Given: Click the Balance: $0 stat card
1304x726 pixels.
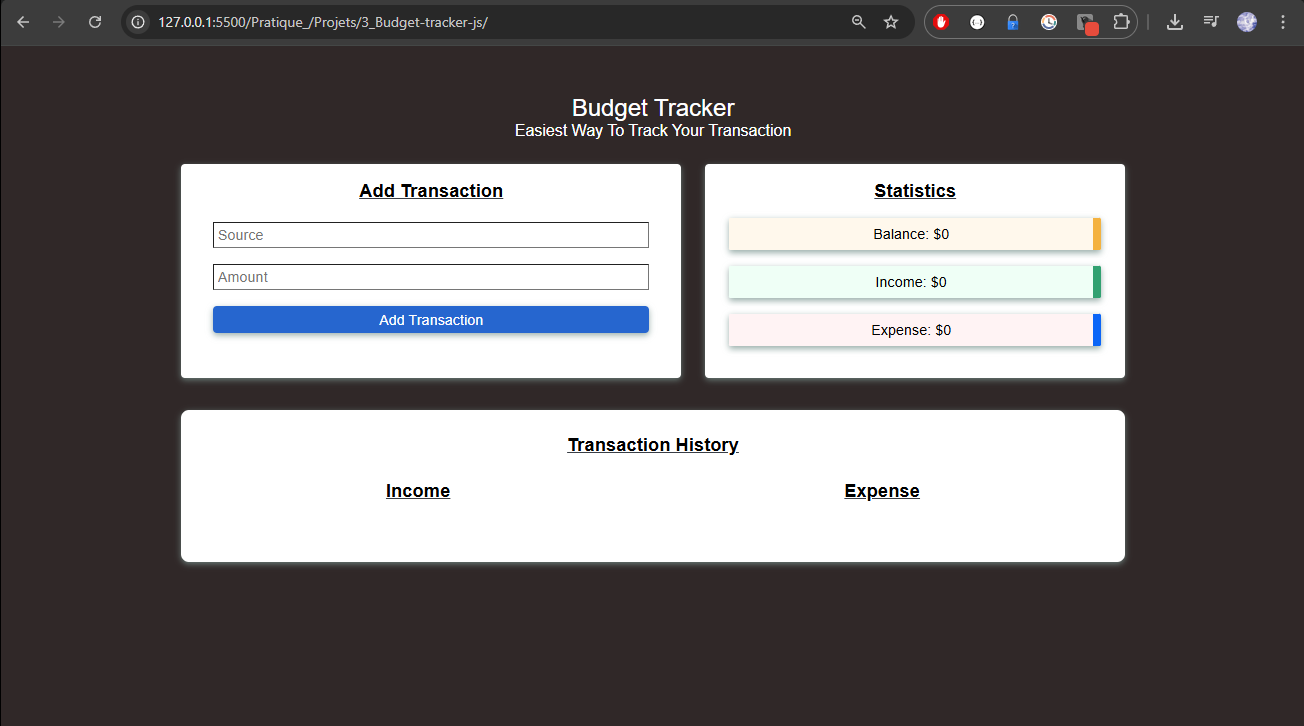Looking at the screenshot, I should 915,234.
